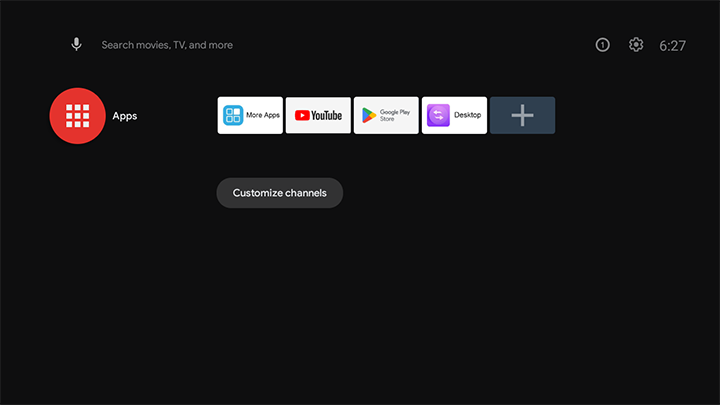This screenshot has height=405, width=720.
Task: Click the 6:27 clock display
Action: 672,46
